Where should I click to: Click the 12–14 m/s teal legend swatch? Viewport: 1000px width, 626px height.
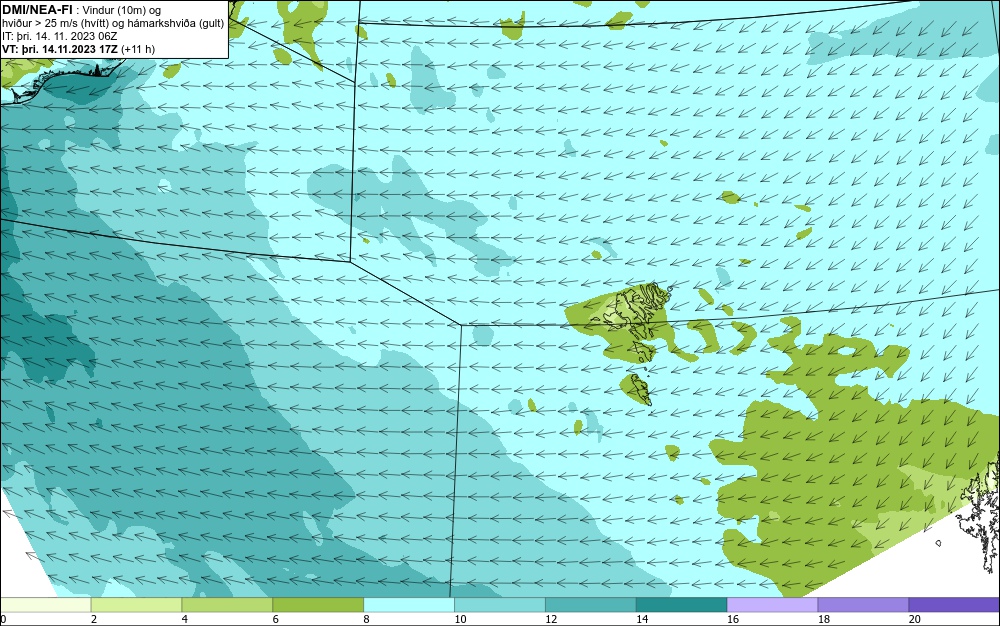tap(591, 605)
